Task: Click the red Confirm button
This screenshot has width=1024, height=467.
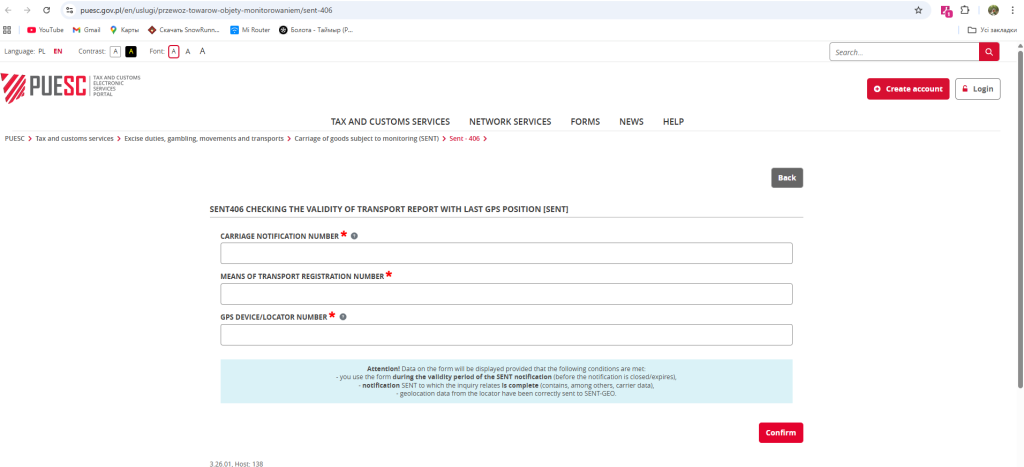Action: [781, 432]
